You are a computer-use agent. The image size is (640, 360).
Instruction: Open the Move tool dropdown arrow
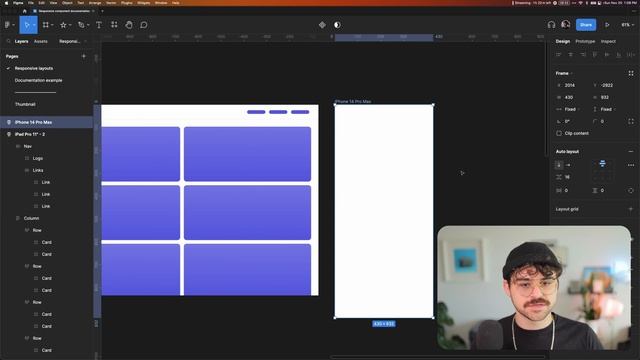click(34, 25)
